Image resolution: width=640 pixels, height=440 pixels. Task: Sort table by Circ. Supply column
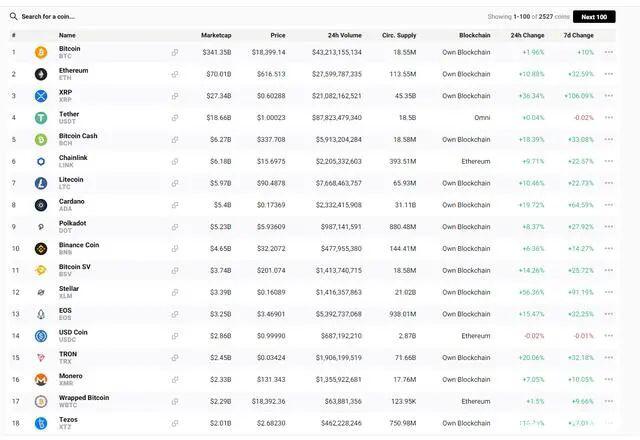click(x=399, y=35)
